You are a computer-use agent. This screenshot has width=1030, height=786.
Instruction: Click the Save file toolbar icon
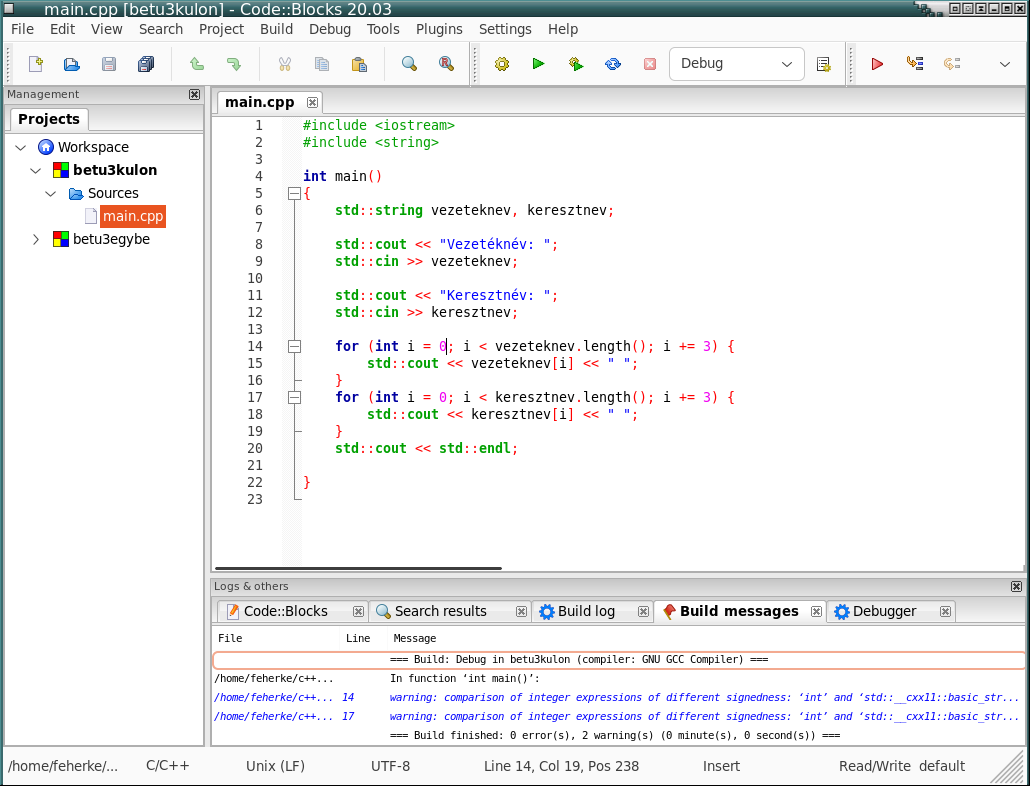pos(108,64)
